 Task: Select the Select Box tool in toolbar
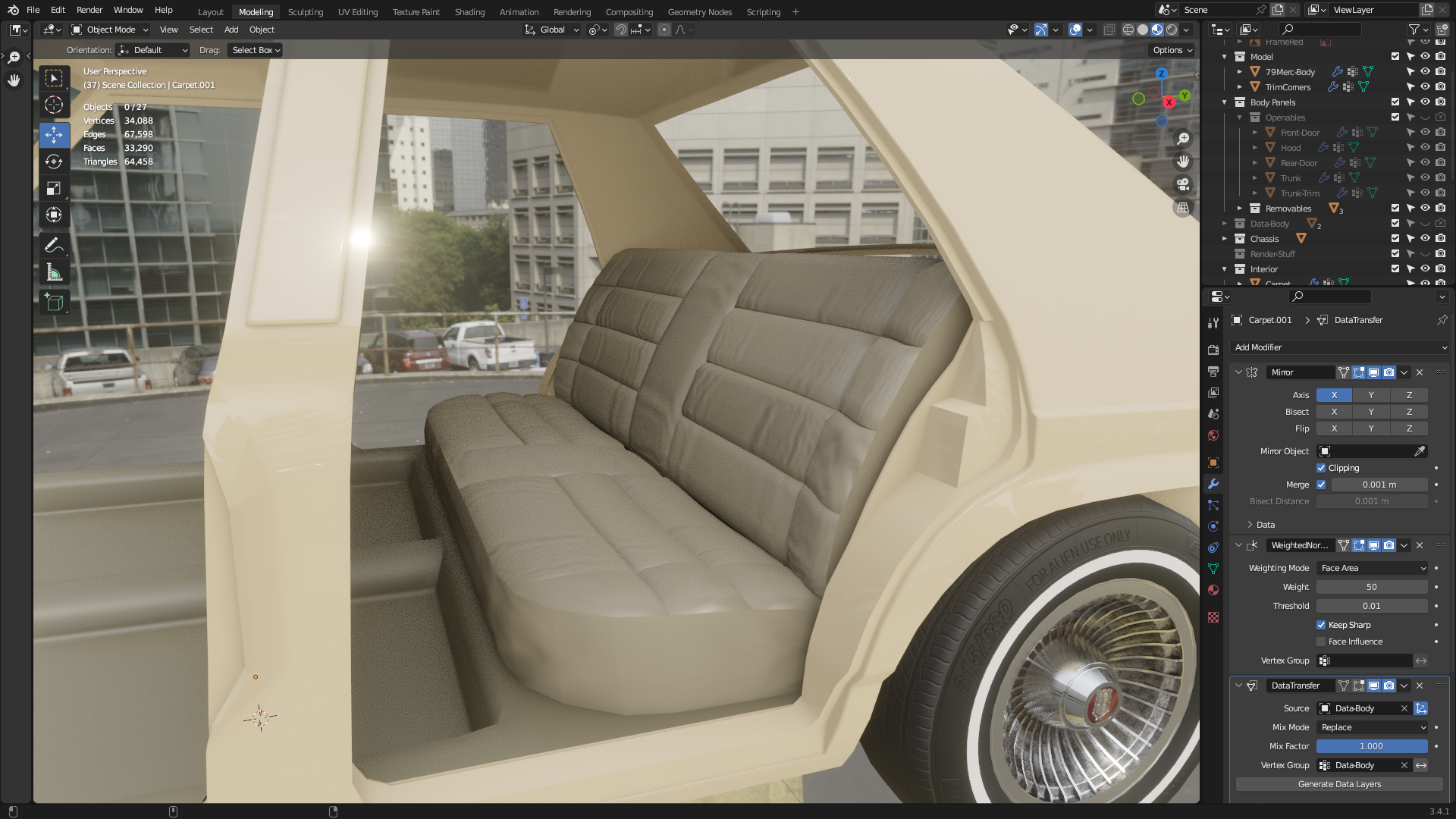click(54, 78)
